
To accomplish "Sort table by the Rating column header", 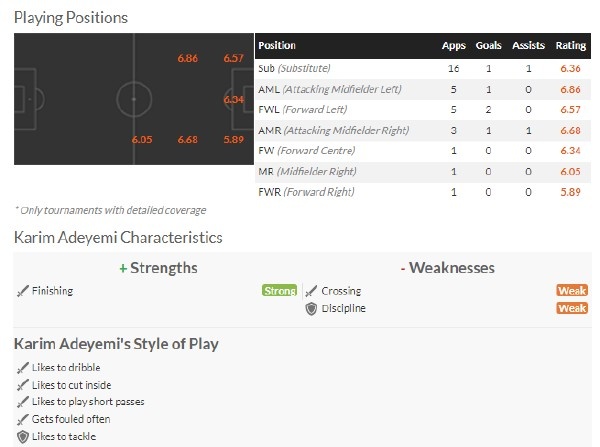I will tap(571, 46).
